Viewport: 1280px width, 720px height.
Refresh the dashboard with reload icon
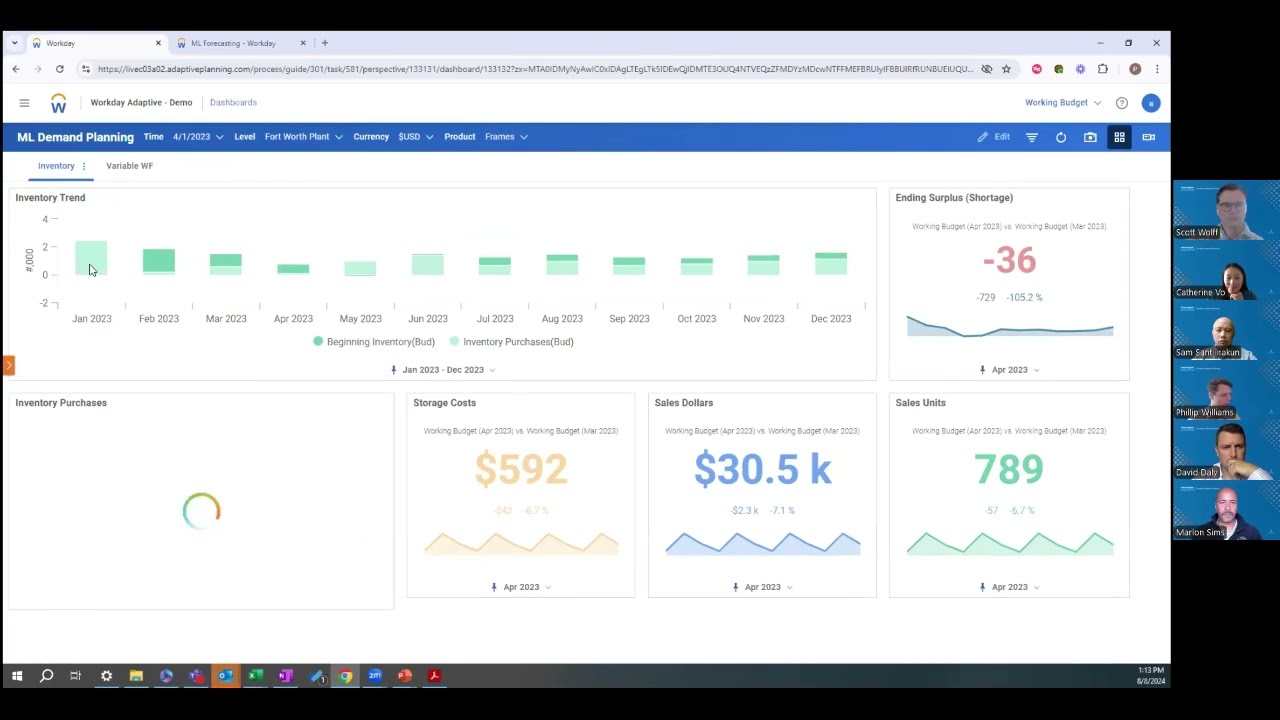(x=1061, y=137)
